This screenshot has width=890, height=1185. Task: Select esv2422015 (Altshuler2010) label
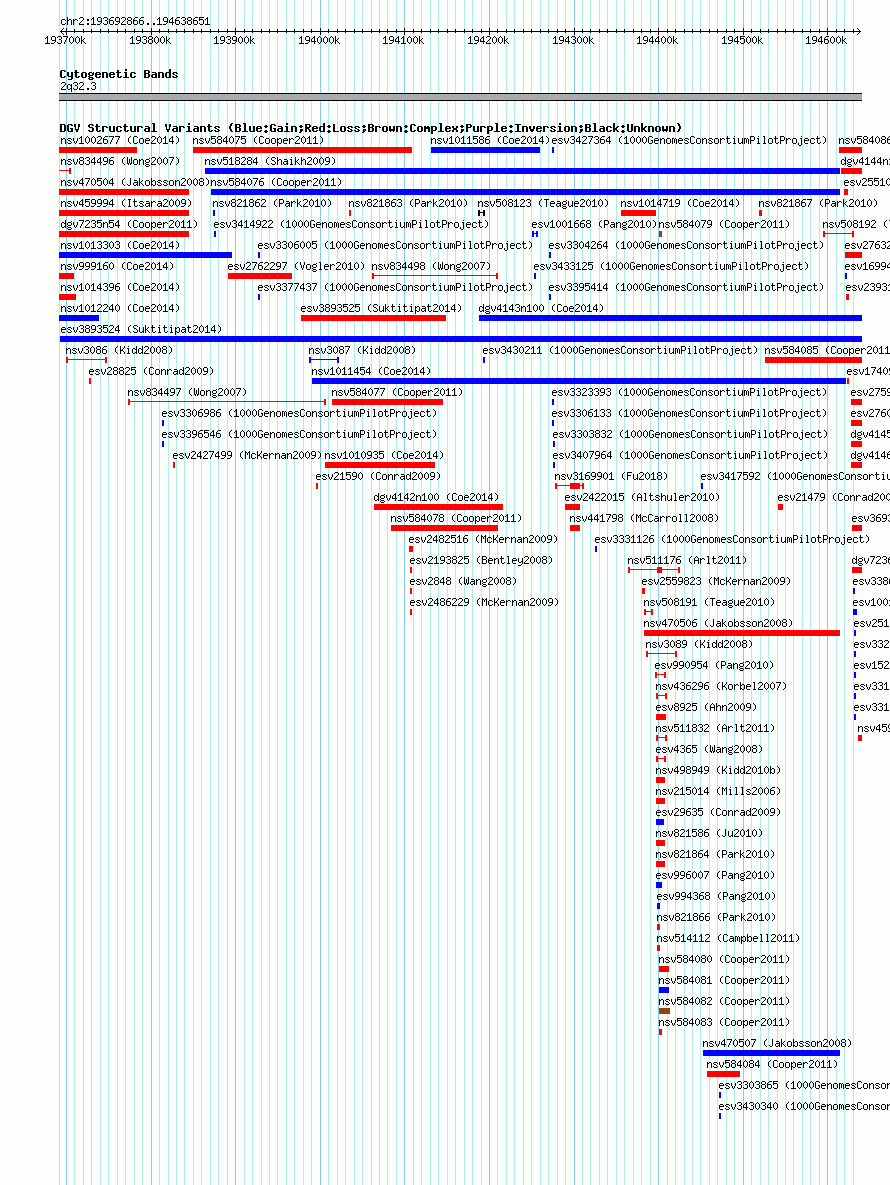[x=642, y=497]
